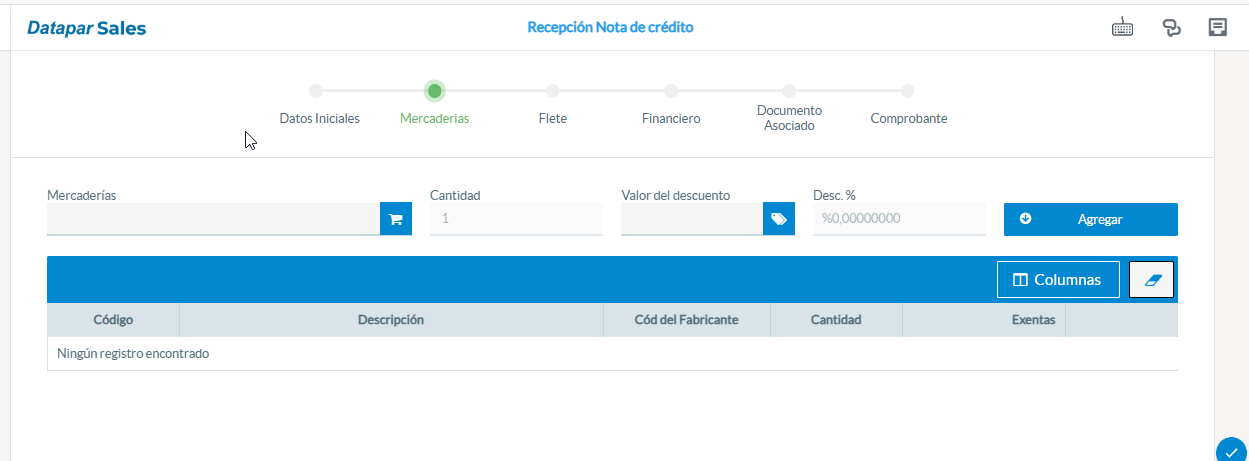Go to the Comprobante step
Screen dimensions: 1249x461
[908, 118]
